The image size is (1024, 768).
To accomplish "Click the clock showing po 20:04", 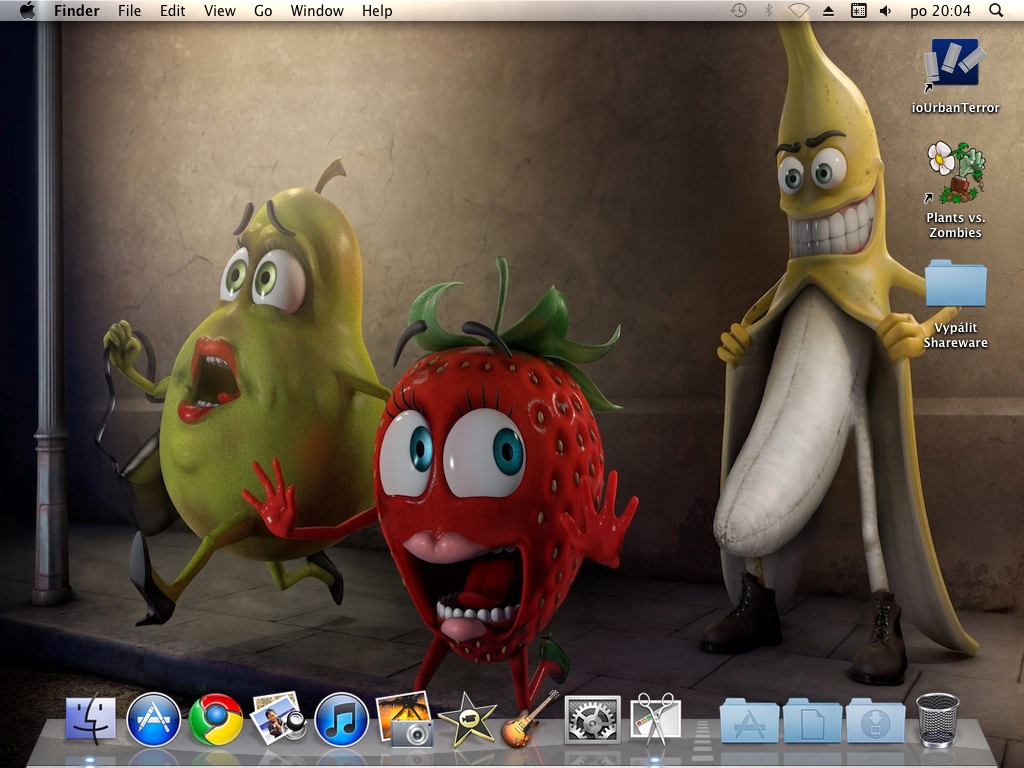I will 940,10.
